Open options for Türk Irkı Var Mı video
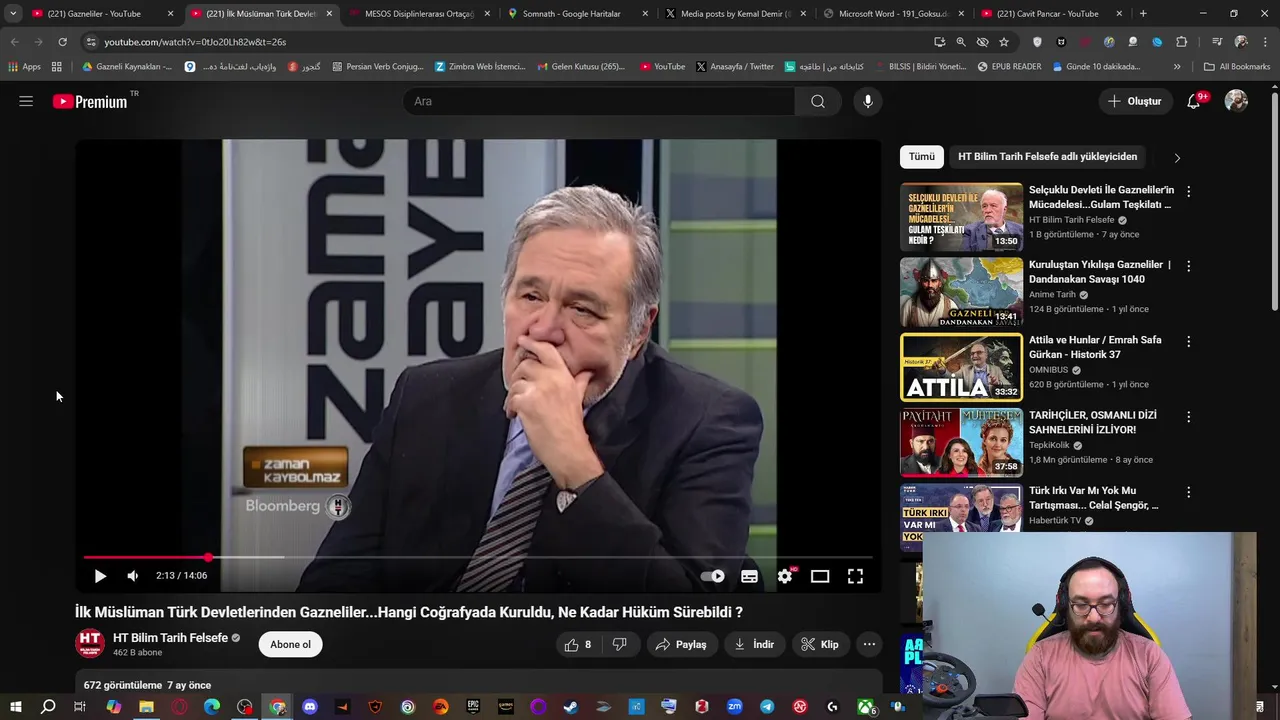 click(1188, 492)
